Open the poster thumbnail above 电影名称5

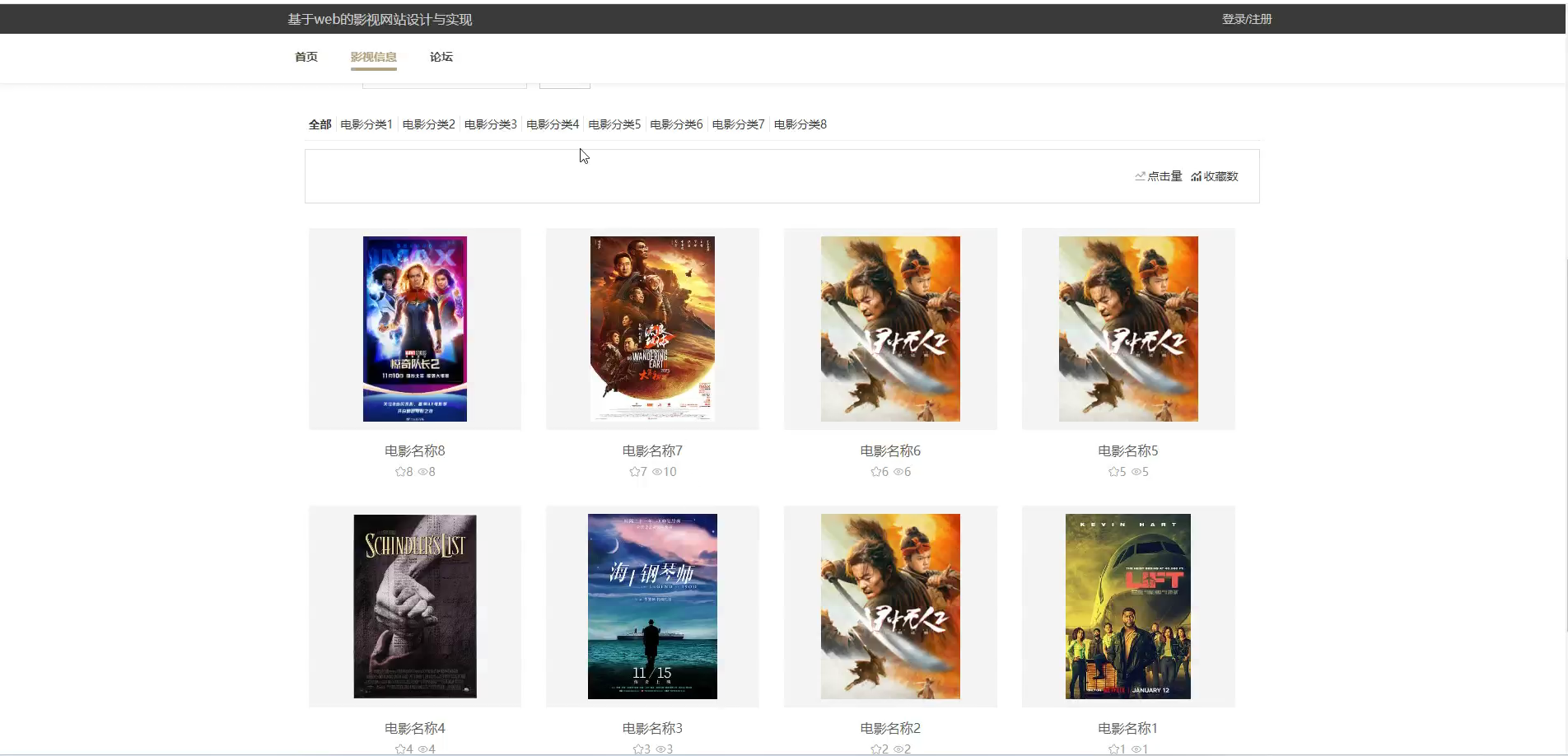coord(1128,329)
